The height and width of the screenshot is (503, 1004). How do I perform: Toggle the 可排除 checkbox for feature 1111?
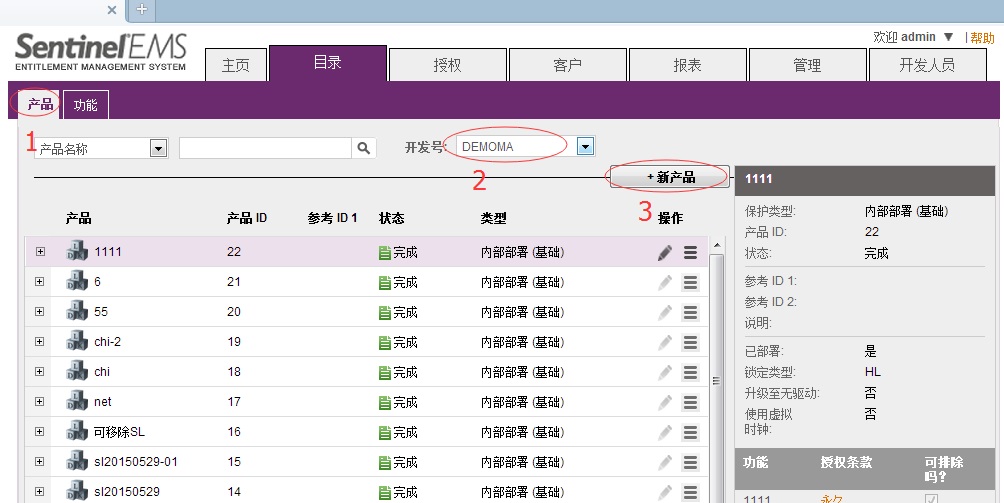(931, 498)
